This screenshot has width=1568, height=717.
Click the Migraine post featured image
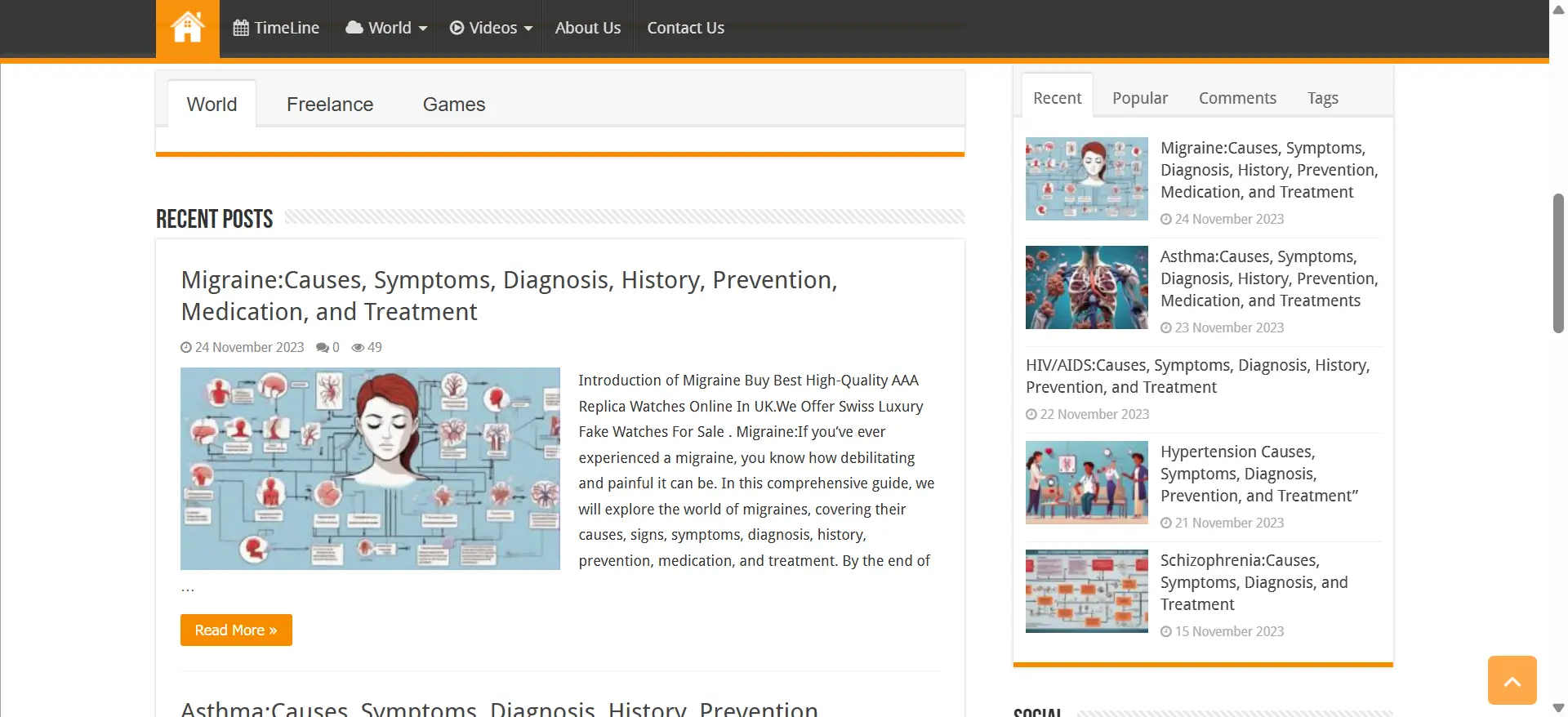[370, 469]
